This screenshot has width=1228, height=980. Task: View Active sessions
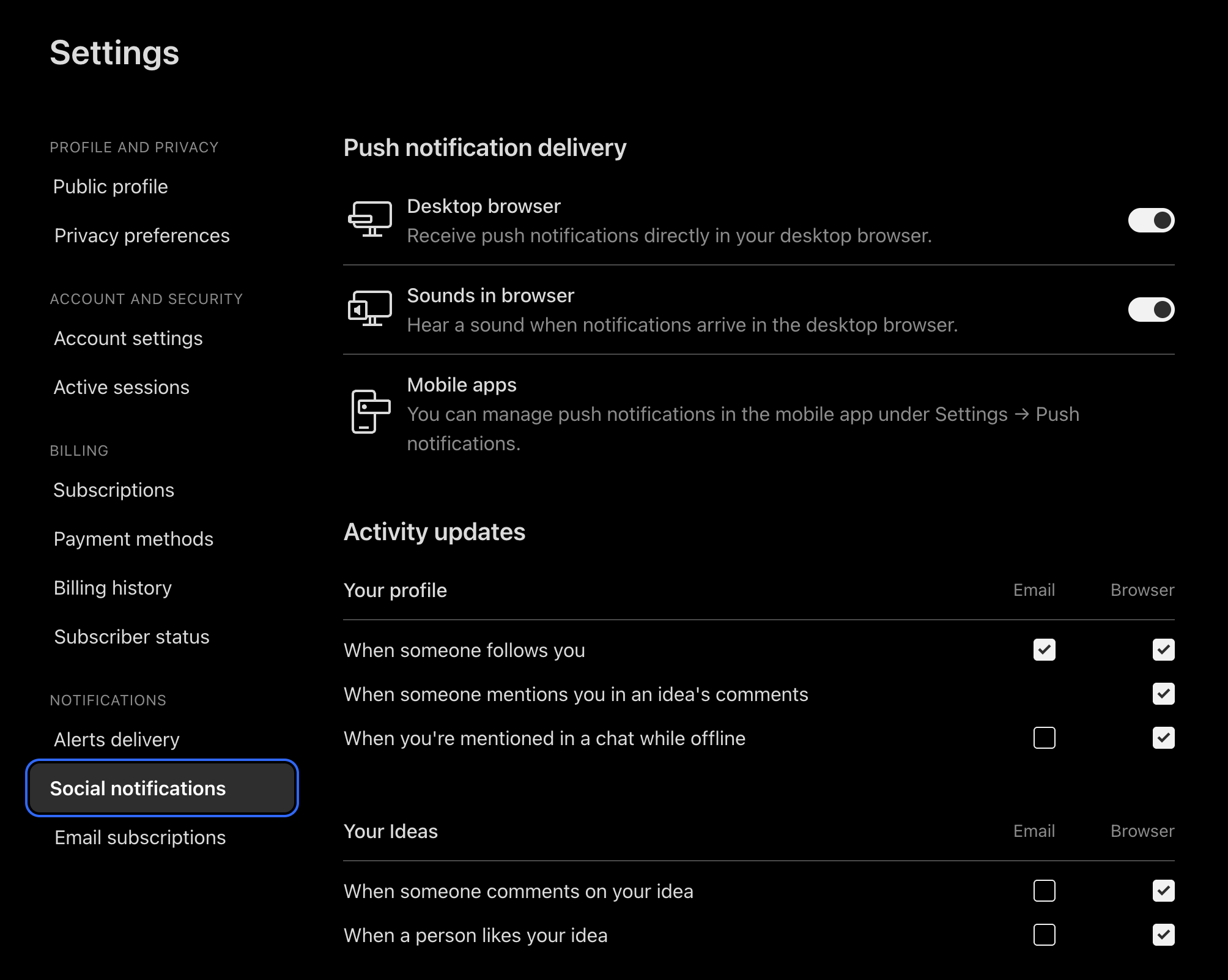[121, 387]
